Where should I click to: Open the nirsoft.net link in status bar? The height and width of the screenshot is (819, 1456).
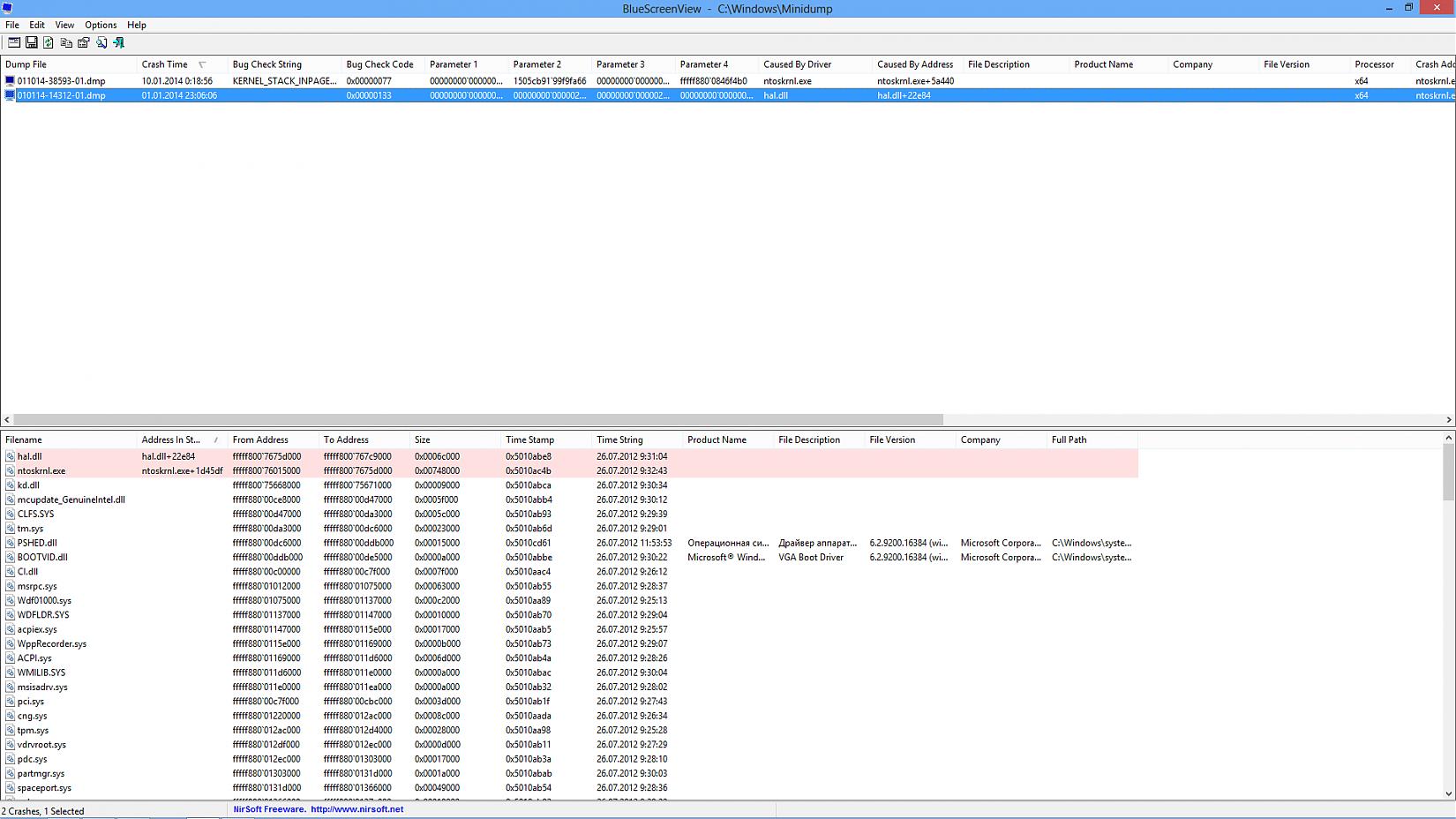(356, 809)
